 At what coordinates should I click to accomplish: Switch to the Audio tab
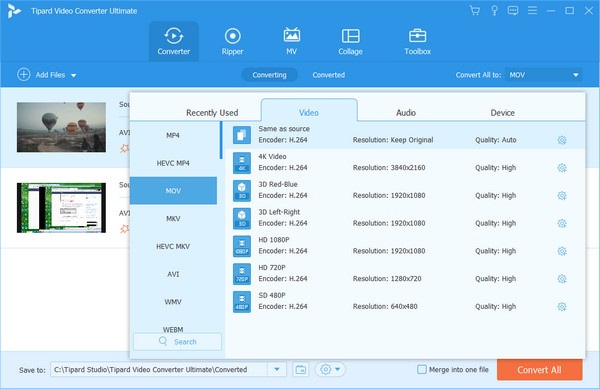[406, 112]
